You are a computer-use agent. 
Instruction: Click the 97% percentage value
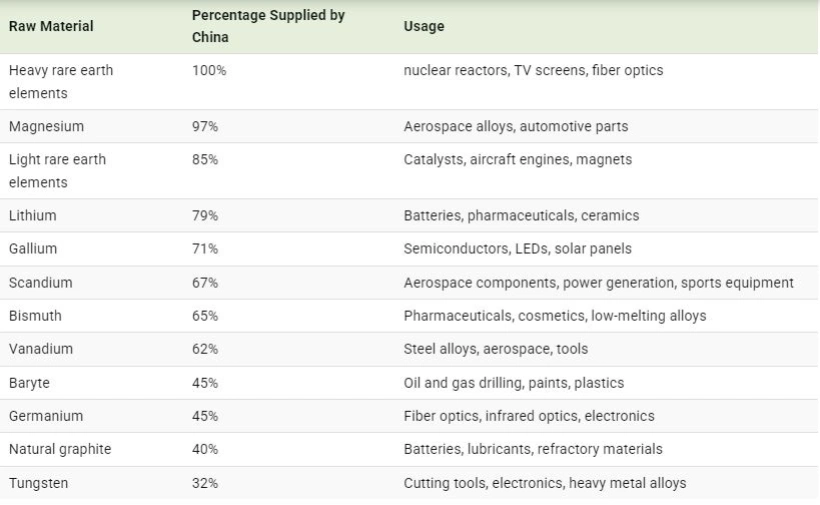pyautogui.click(x=205, y=126)
